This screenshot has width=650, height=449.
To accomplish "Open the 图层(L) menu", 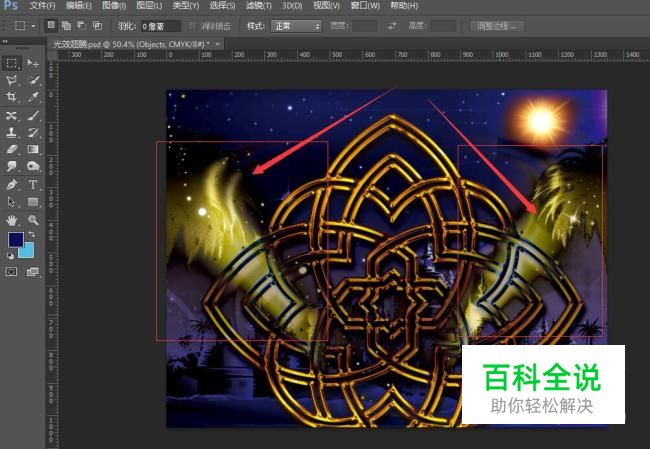I will pyautogui.click(x=149, y=6).
